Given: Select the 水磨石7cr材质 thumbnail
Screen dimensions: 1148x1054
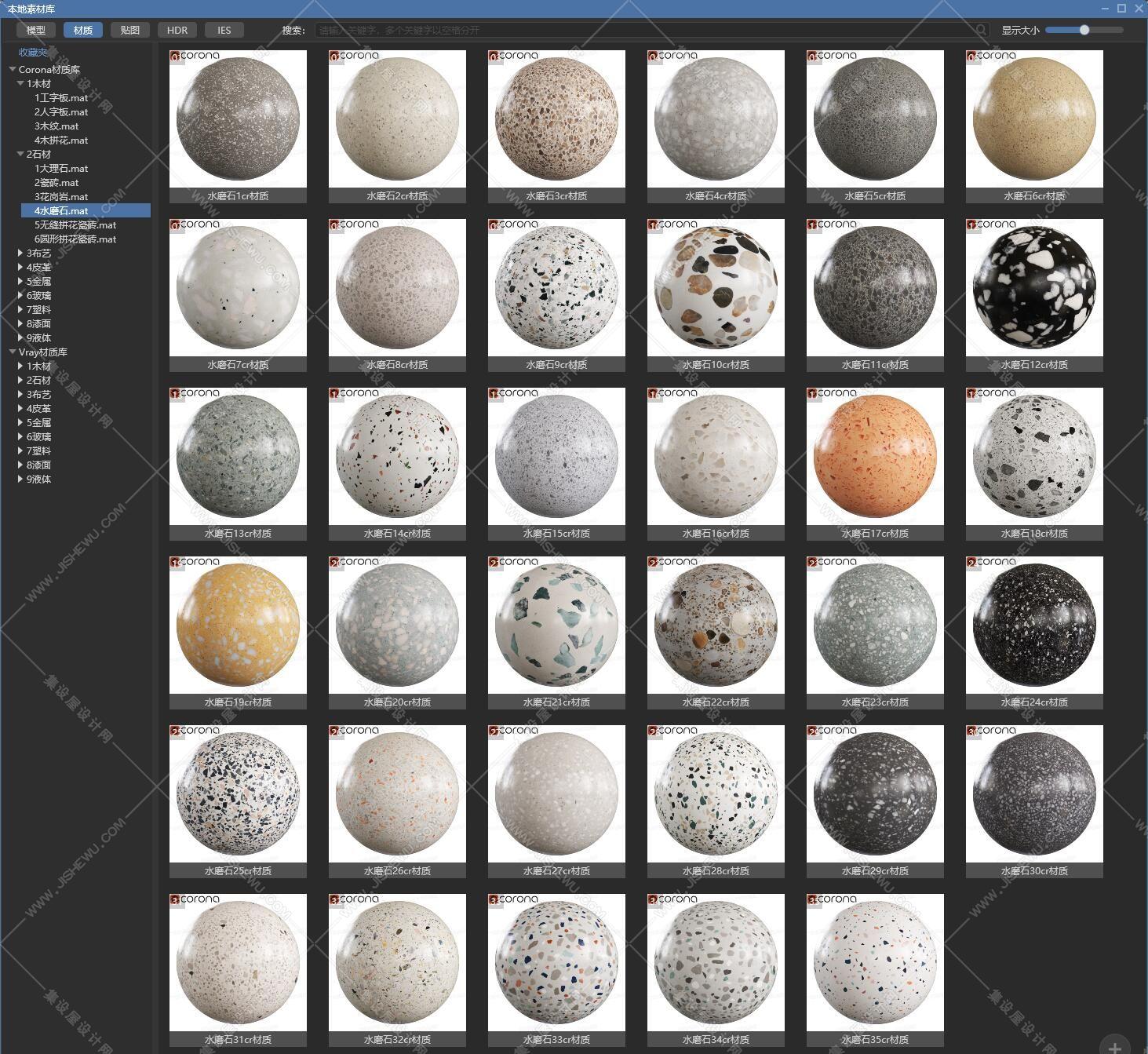Looking at the screenshot, I should point(238,288).
